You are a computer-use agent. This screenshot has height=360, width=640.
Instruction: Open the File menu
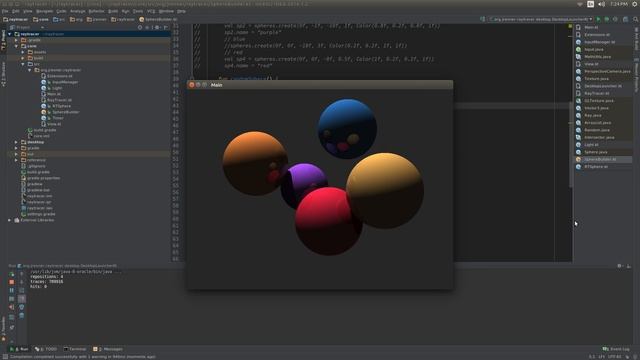(x=5, y=11)
